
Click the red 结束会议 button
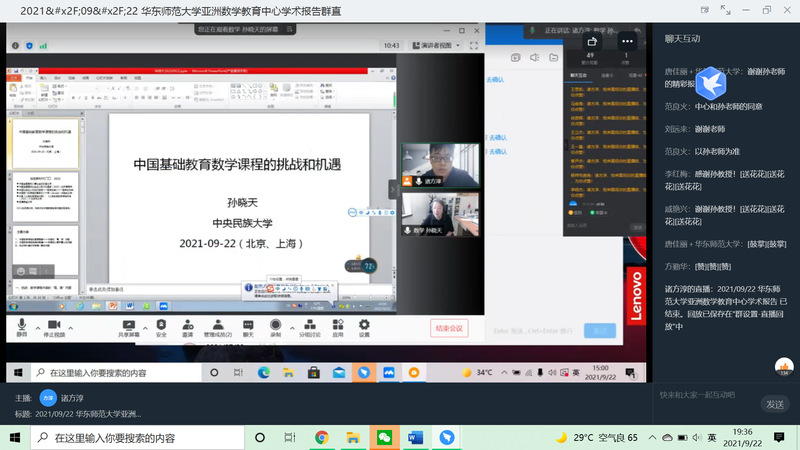[x=449, y=328]
